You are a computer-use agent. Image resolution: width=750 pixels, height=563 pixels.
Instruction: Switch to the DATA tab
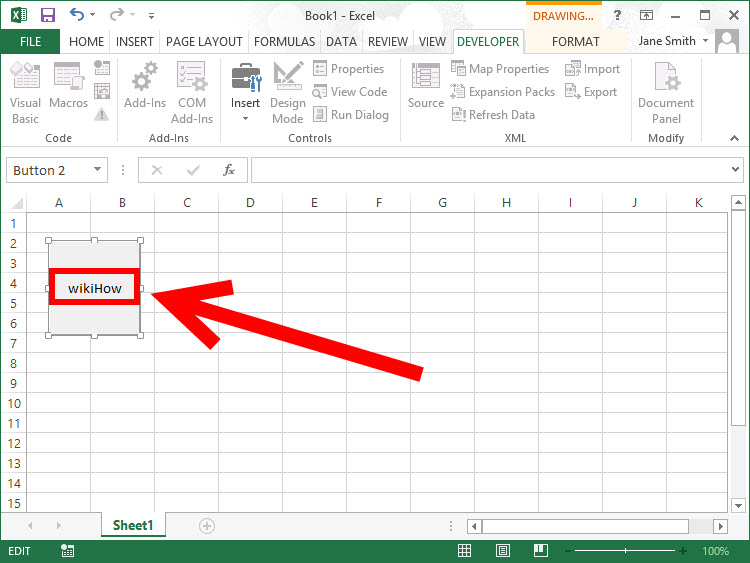click(341, 42)
